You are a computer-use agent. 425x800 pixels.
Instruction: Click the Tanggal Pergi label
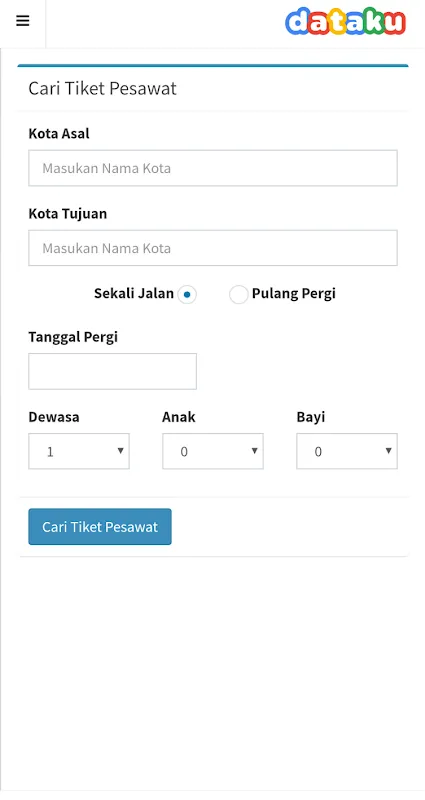(x=73, y=337)
